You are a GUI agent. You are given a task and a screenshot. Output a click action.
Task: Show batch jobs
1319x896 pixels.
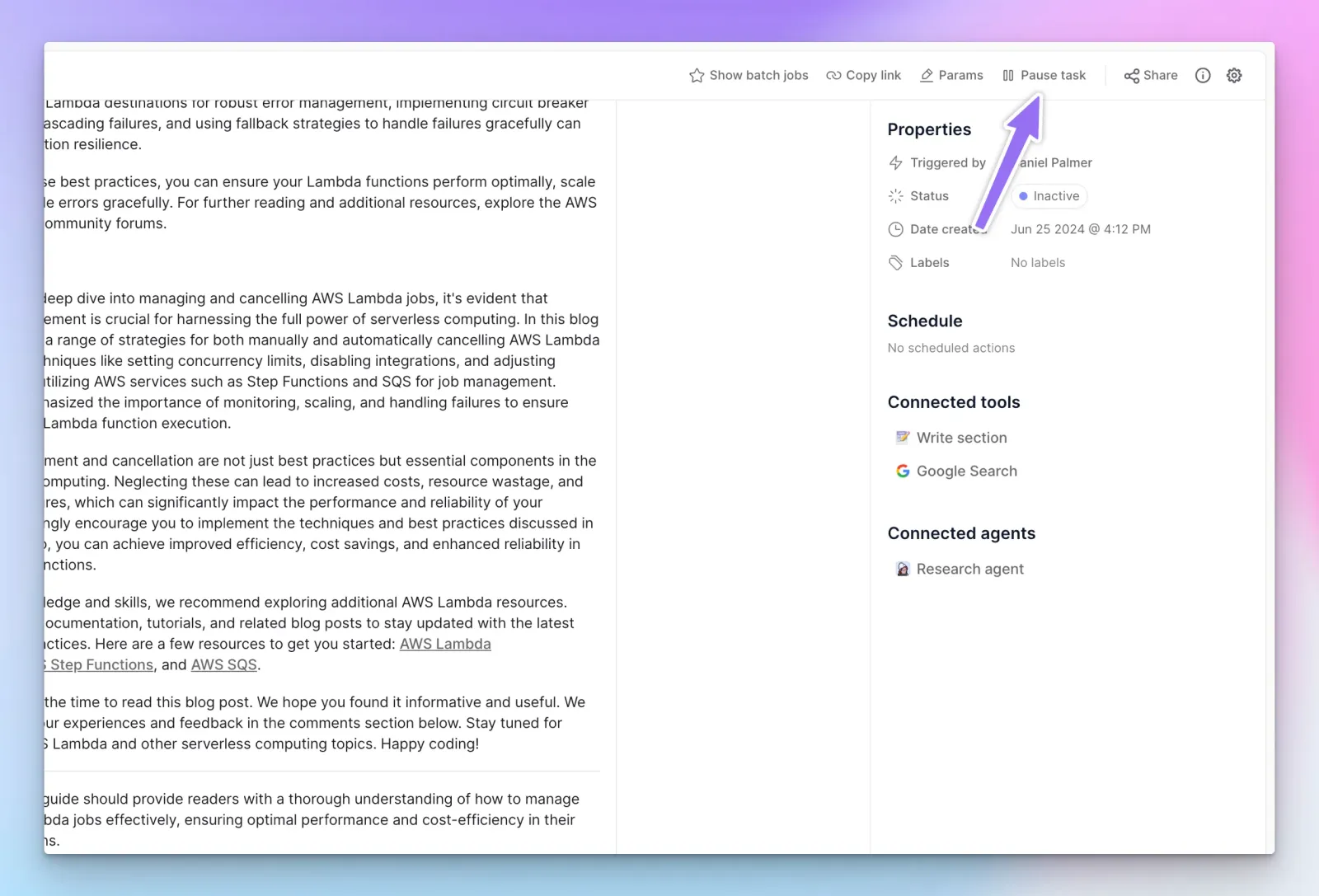[x=749, y=76]
